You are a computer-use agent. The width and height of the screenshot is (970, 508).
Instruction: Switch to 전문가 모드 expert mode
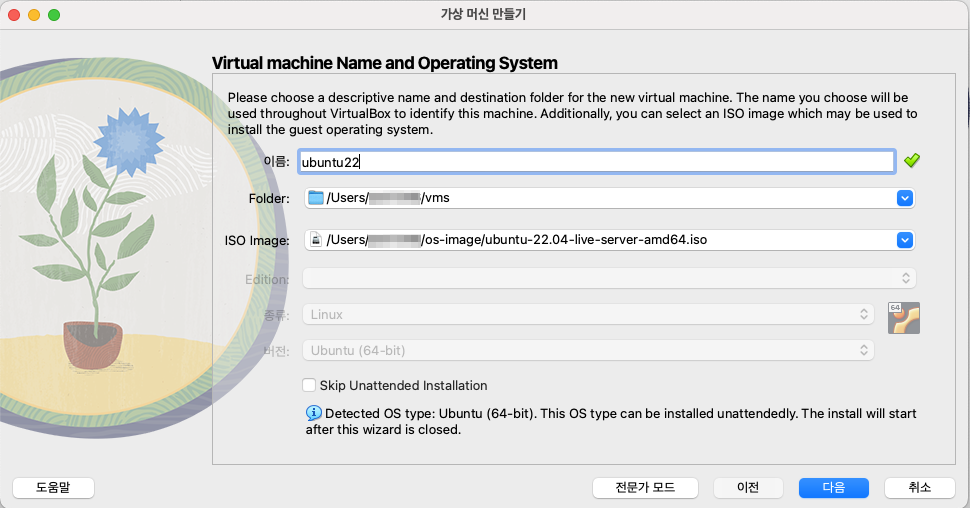(645, 488)
